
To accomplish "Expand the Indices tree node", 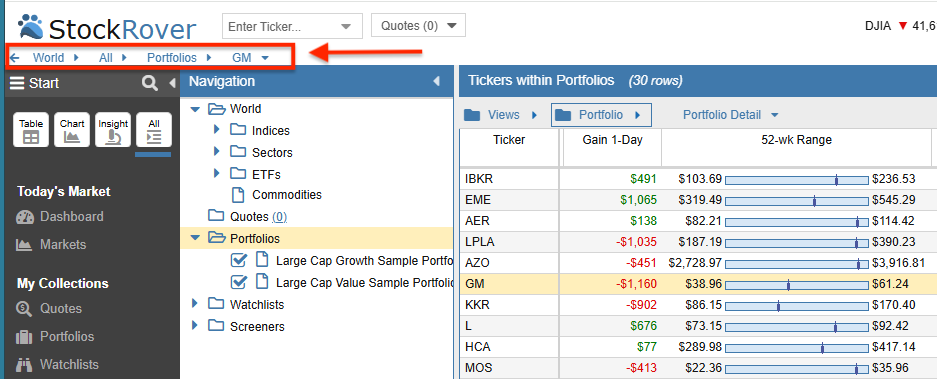I will (x=217, y=130).
